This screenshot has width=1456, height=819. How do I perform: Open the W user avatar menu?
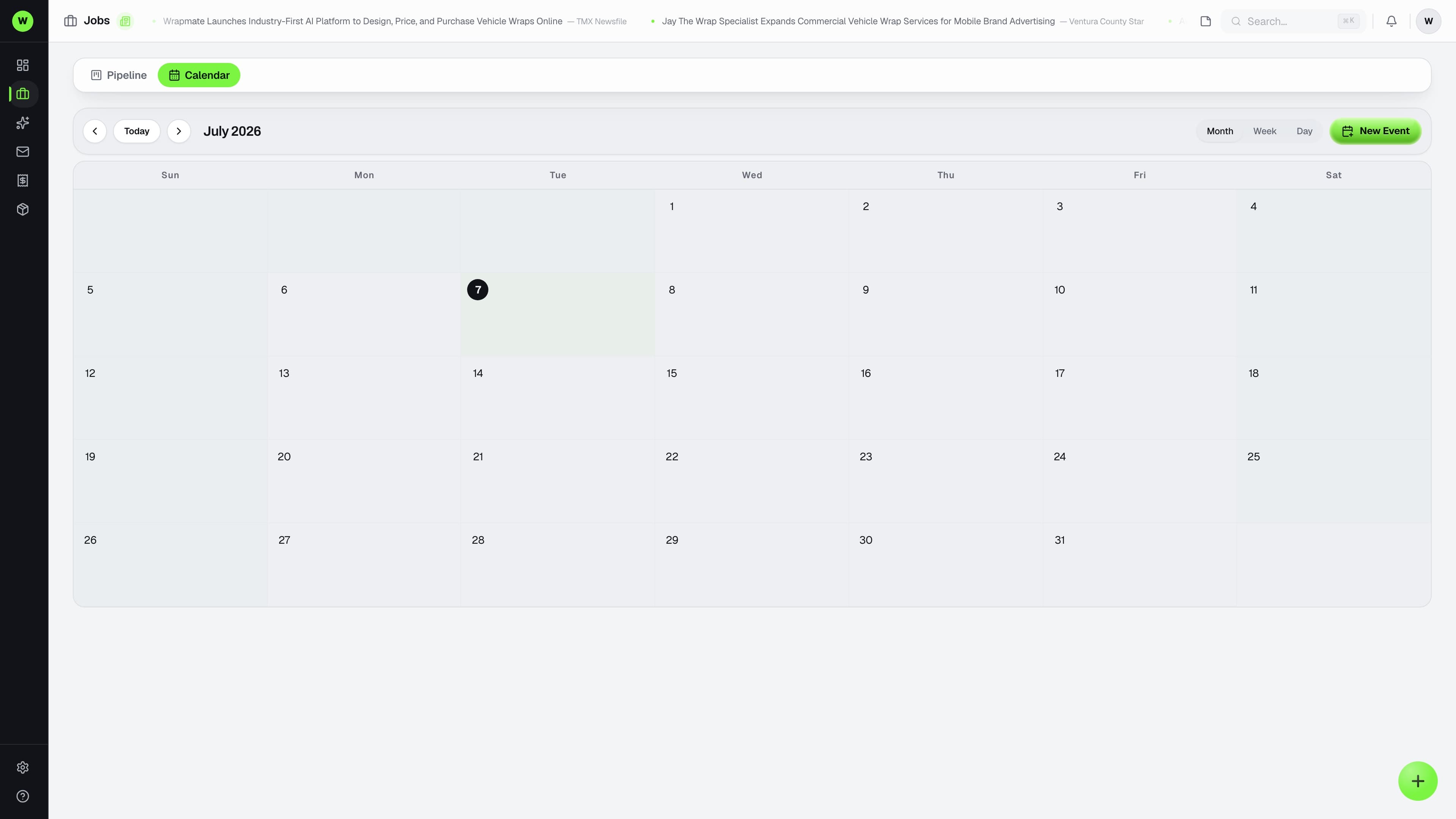click(x=1428, y=21)
